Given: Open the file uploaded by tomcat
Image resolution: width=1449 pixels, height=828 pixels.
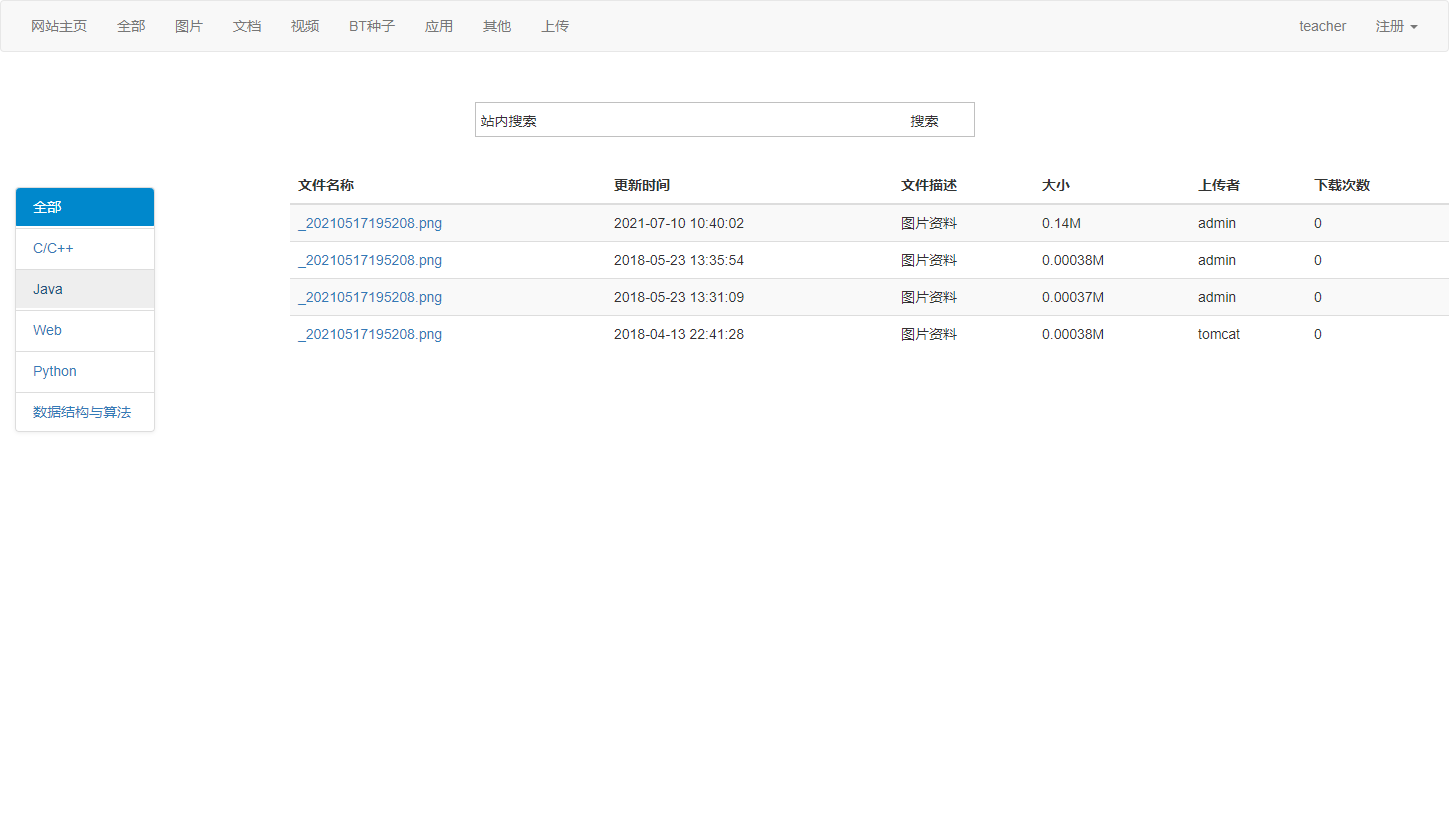Looking at the screenshot, I should [x=370, y=334].
